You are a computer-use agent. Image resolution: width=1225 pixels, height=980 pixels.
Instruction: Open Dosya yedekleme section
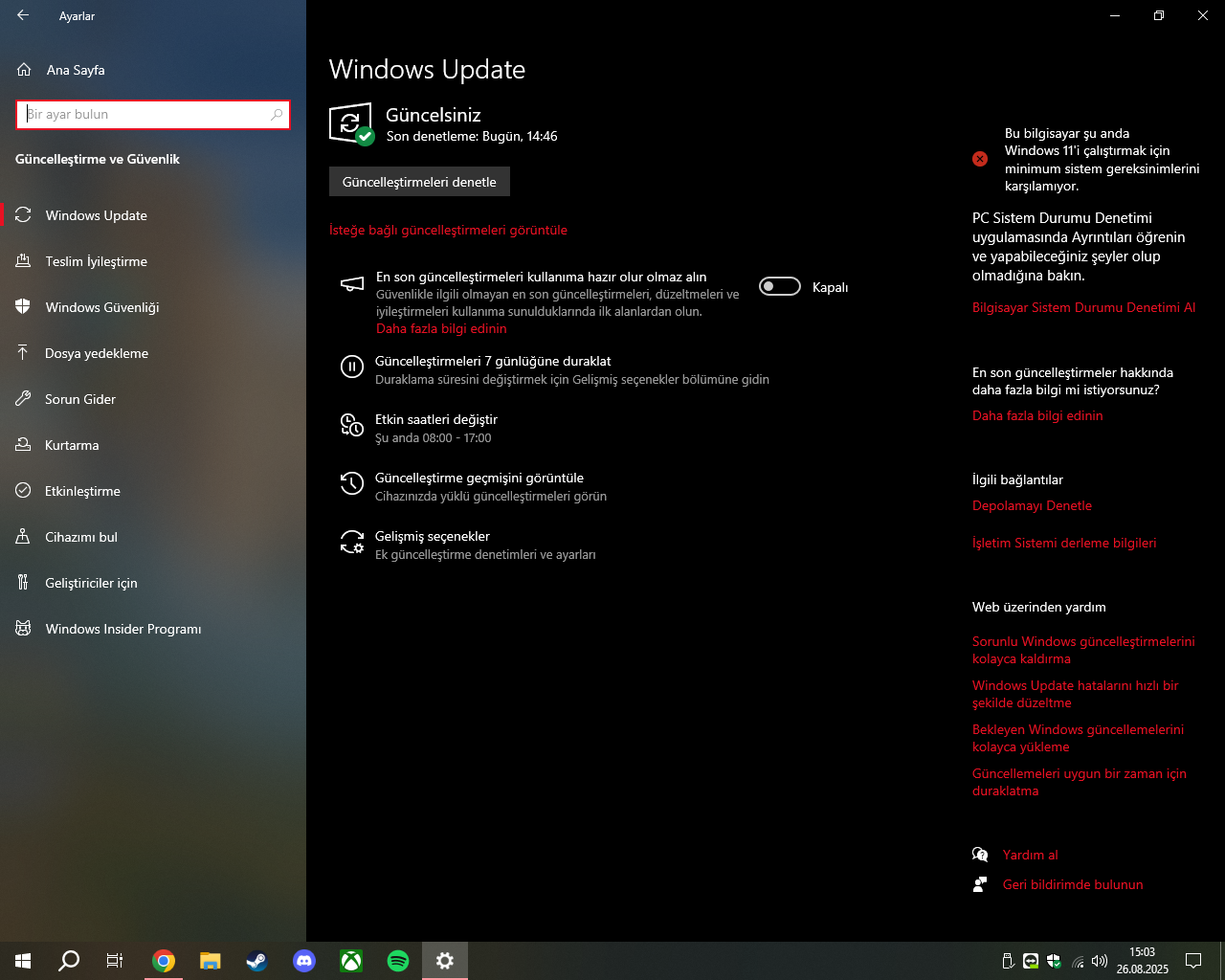point(97,353)
